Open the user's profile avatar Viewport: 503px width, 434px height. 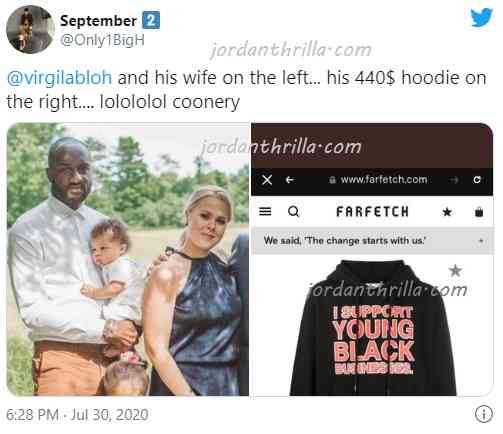point(30,29)
